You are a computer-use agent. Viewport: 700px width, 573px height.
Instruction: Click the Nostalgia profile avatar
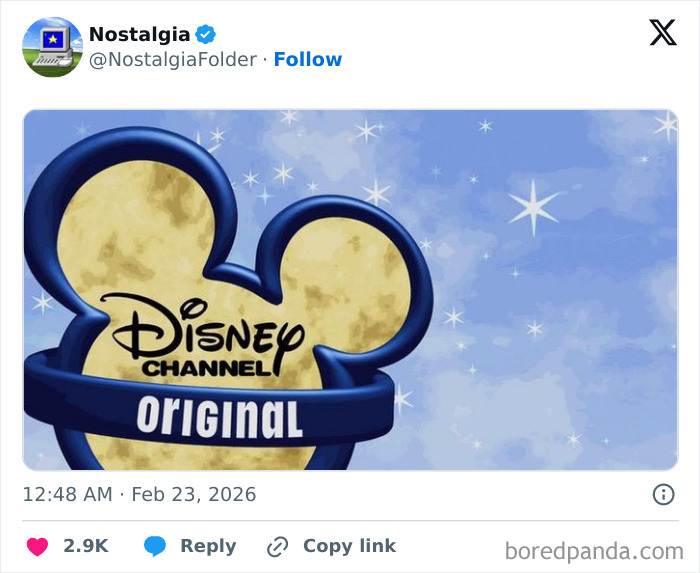click(52, 47)
